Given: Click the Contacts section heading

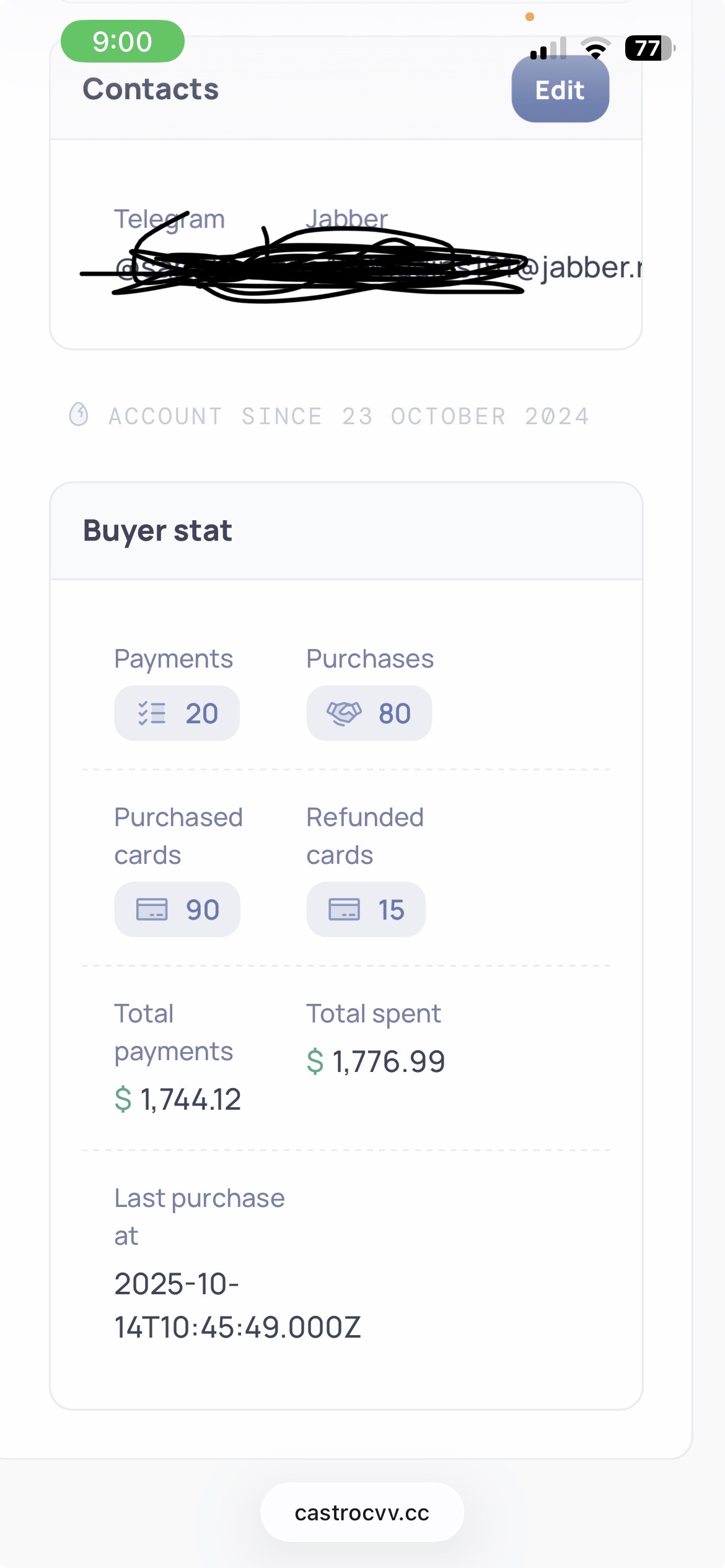Looking at the screenshot, I should (x=151, y=89).
